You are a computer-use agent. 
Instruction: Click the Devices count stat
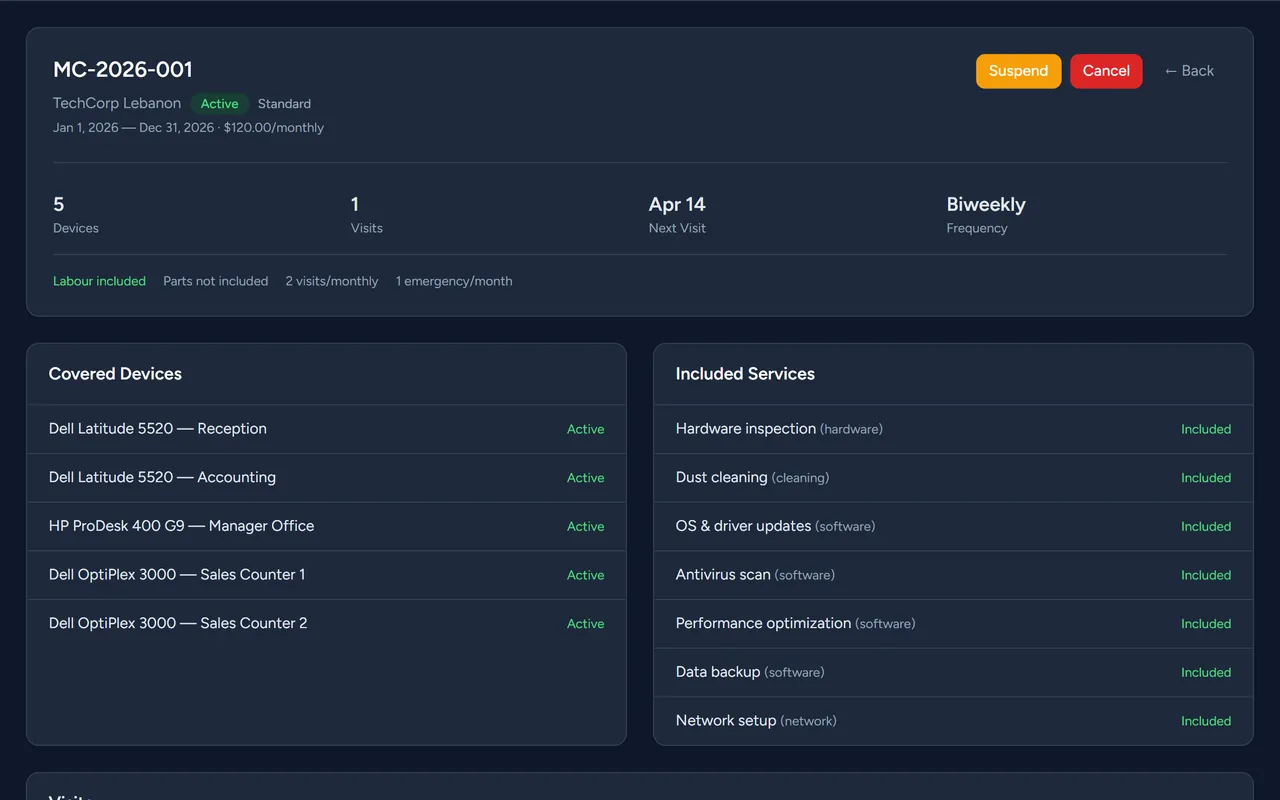[x=76, y=215]
